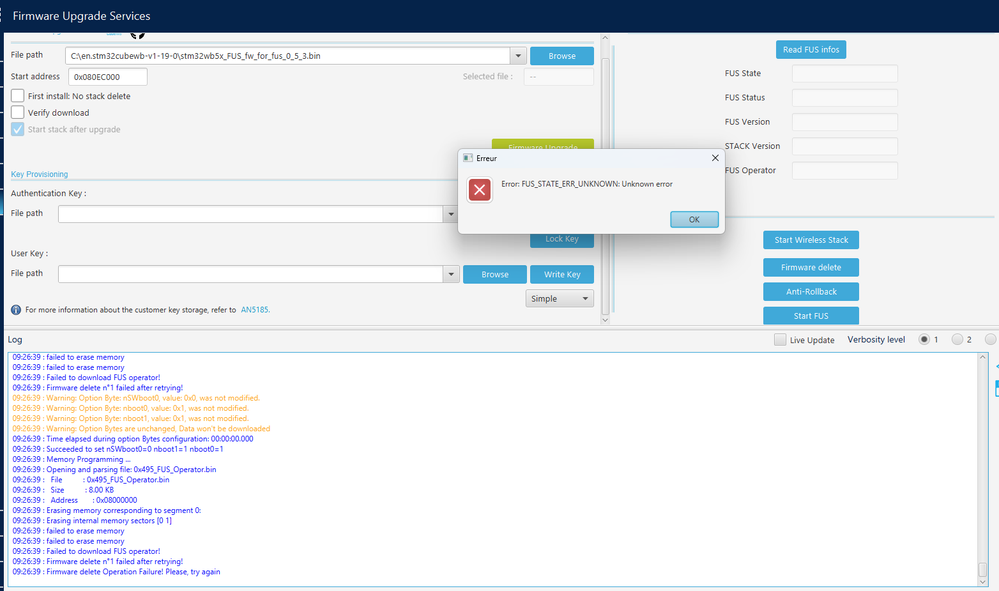Click the Erreur dialog title bar icon
This screenshot has height=591, width=999.
click(x=468, y=158)
